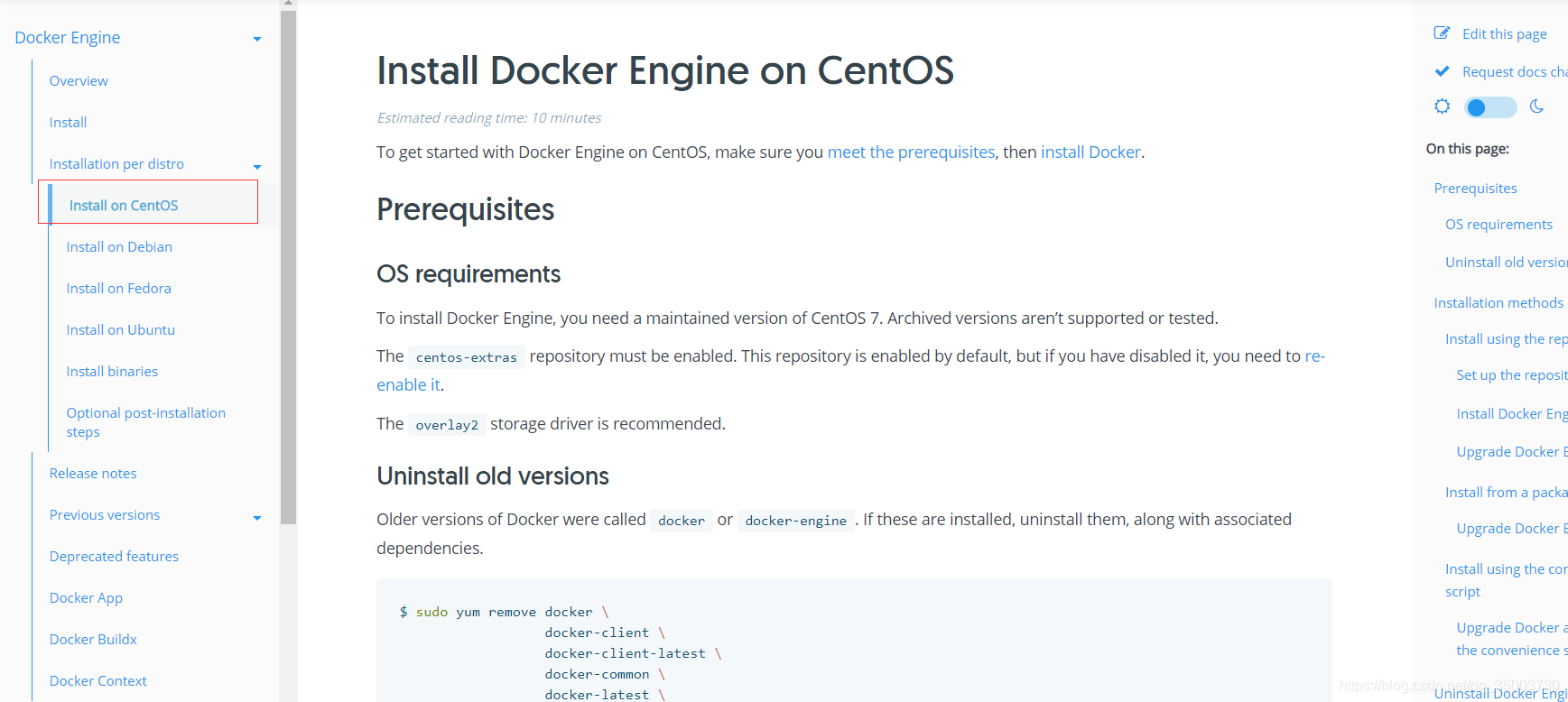Jump to Installation methods in On this page
Screen dimensions: 1568x702
1498,303
